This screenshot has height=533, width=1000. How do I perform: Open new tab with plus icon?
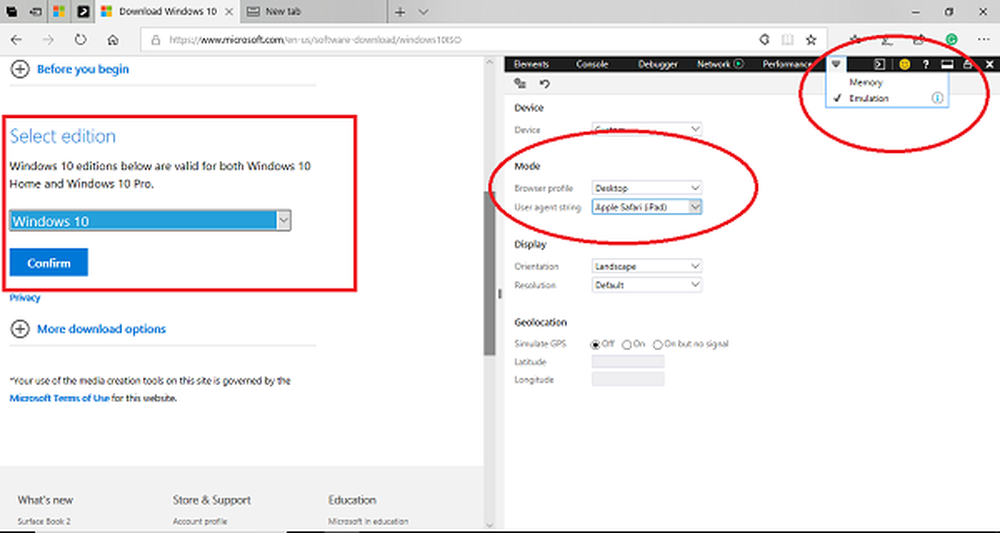pyautogui.click(x=400, y=11)
